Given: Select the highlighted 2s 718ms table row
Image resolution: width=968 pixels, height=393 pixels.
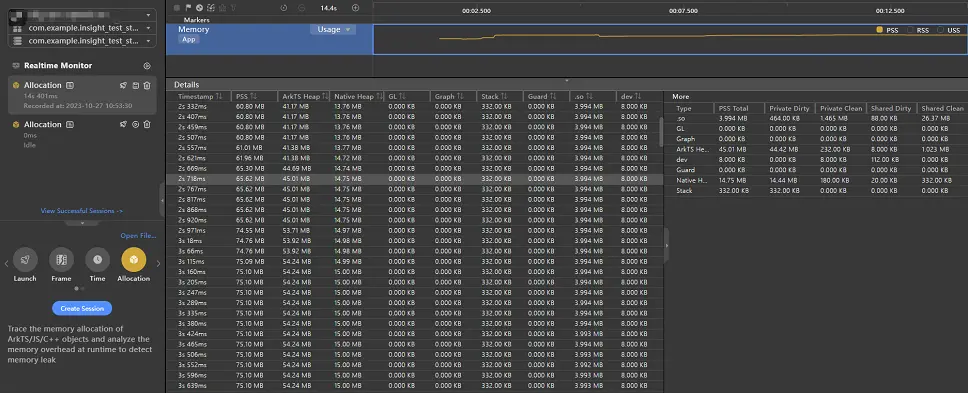Looking at the screenshot, I should [414, 179].
